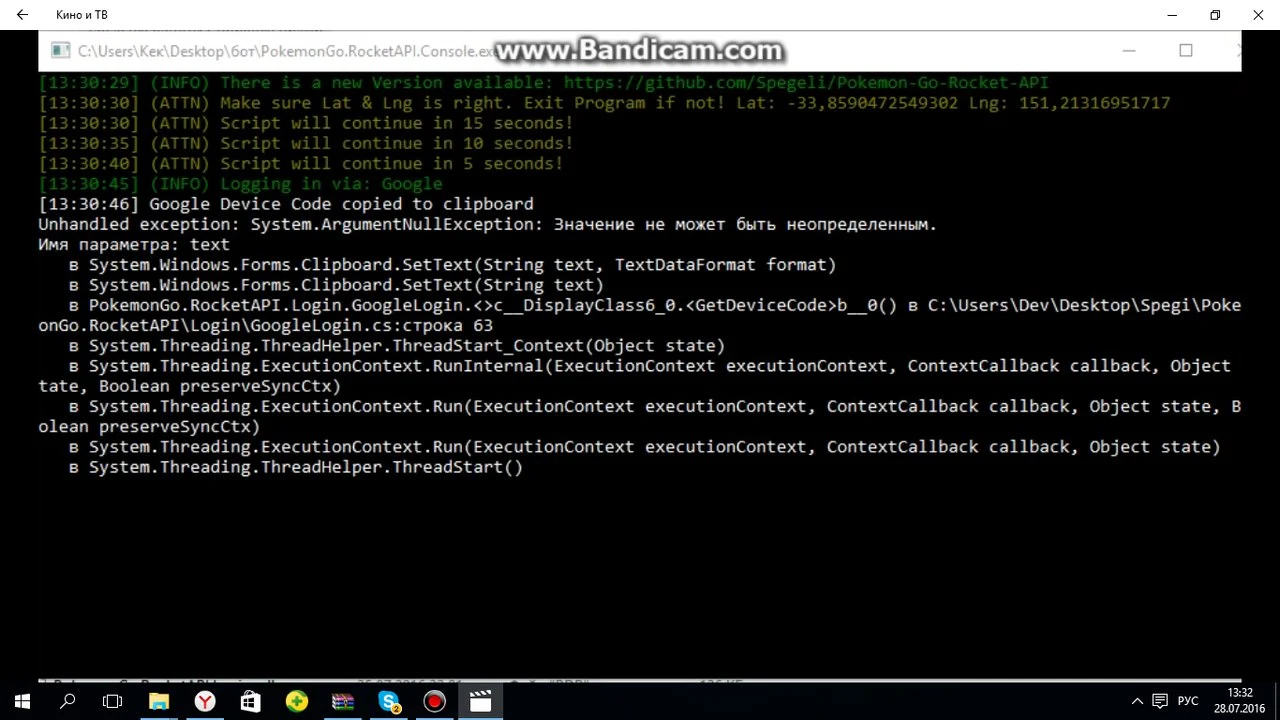Open Bandicam recorder taskbar icon
Screen dimensions: 1280x720
435,701
